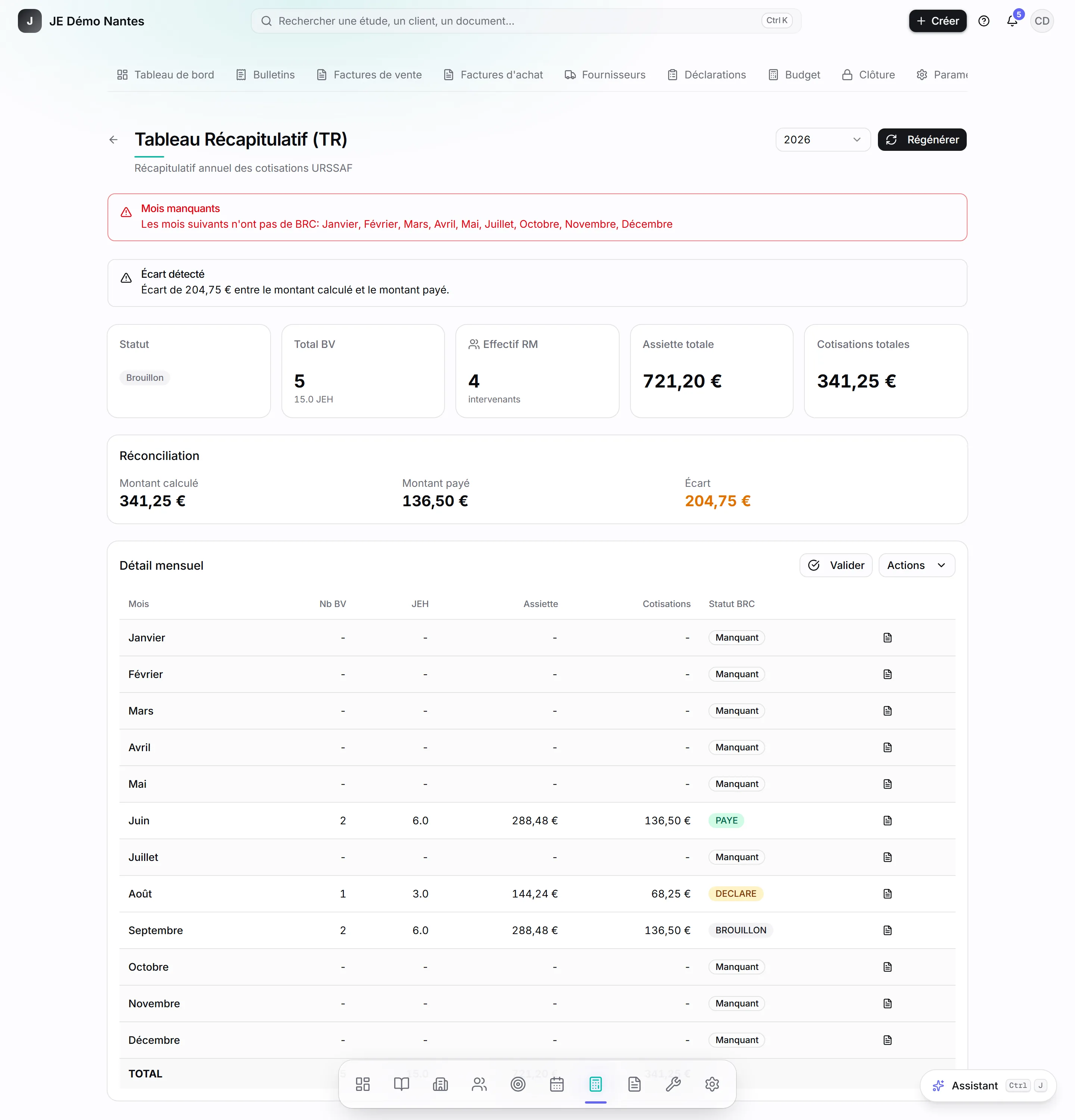Open the calendar icon in bottom dock

[x=557, y=1084]
